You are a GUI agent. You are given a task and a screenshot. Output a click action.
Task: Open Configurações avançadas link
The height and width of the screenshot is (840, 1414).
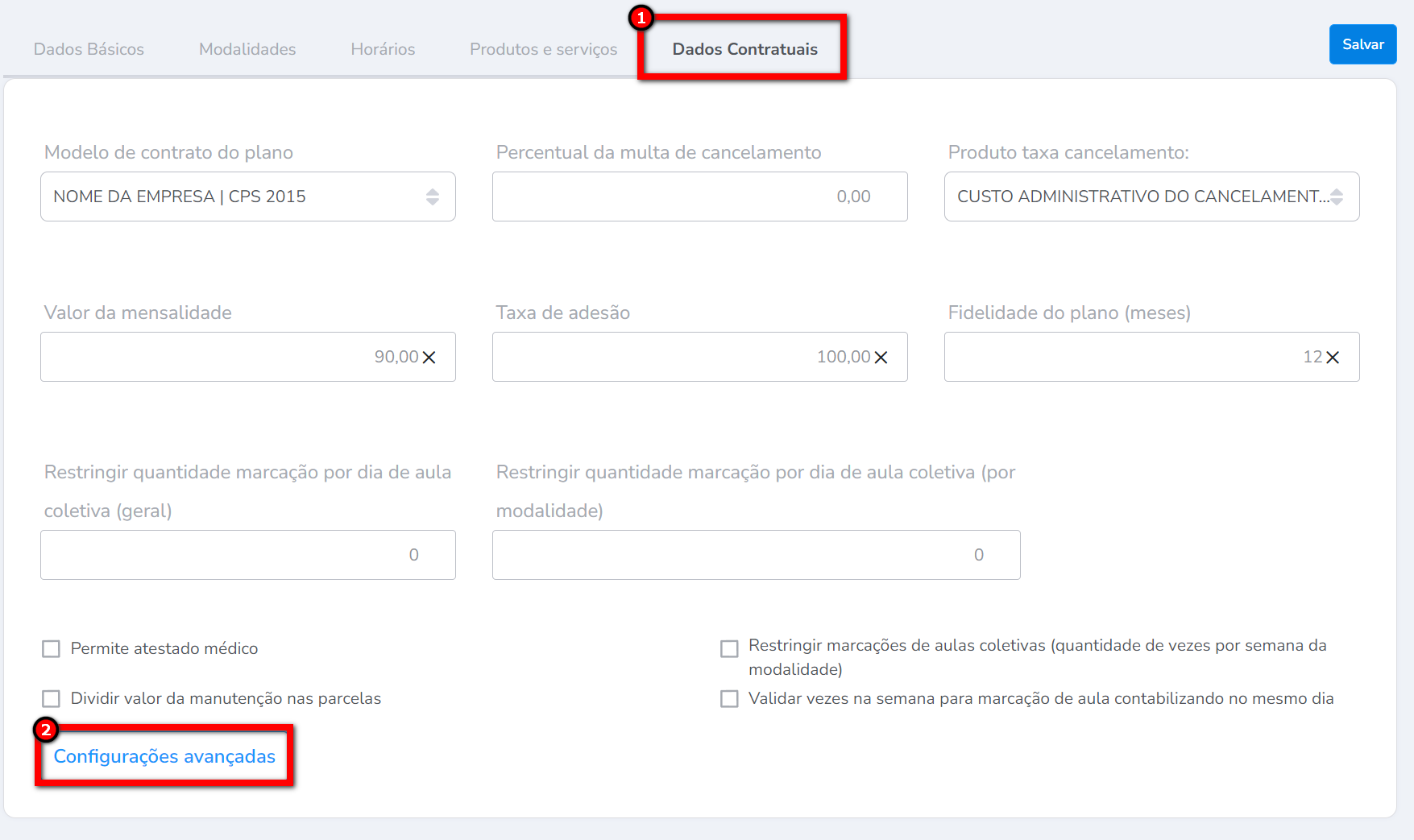coord(164,756)
